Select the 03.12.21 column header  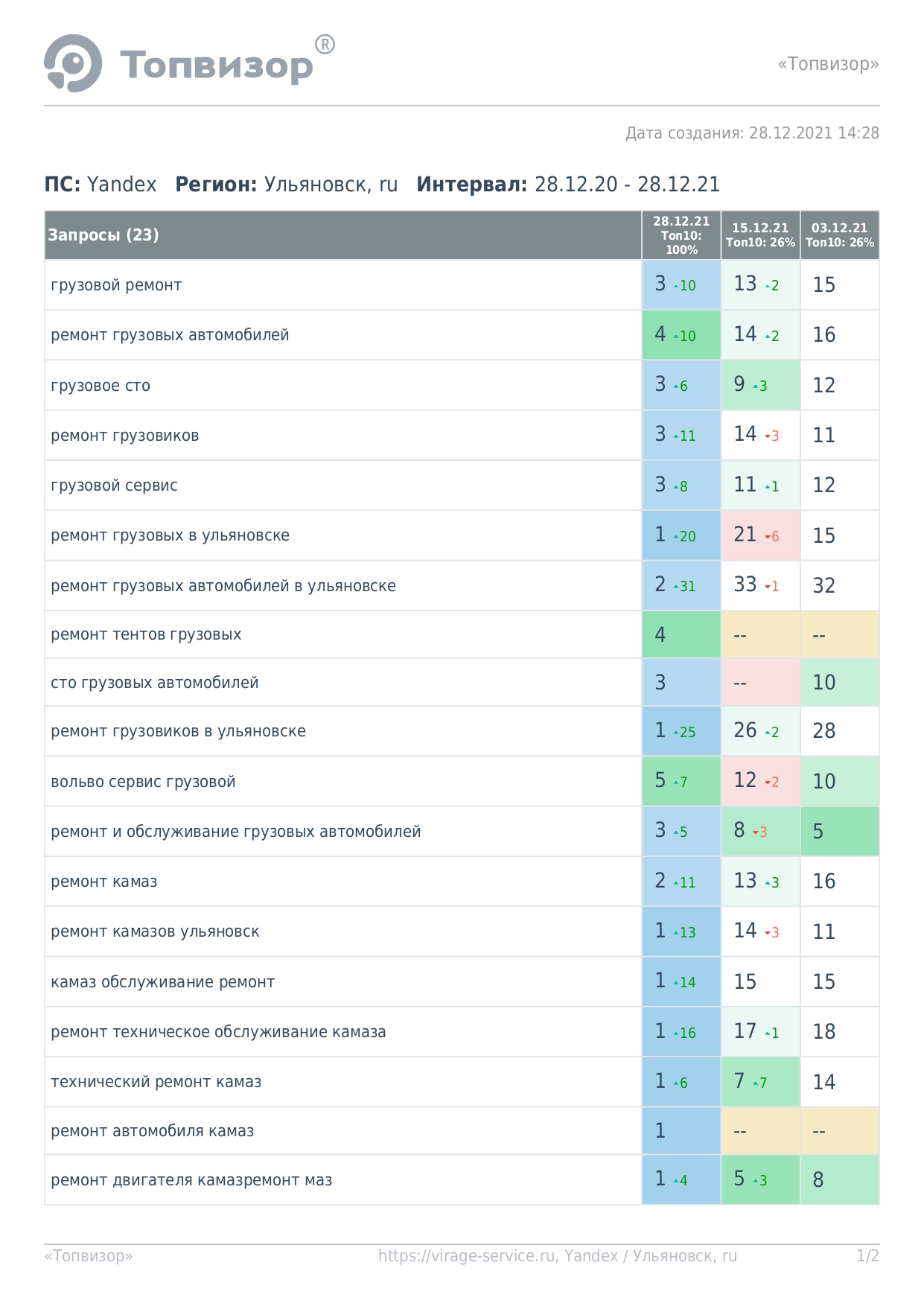coord(840,235)
